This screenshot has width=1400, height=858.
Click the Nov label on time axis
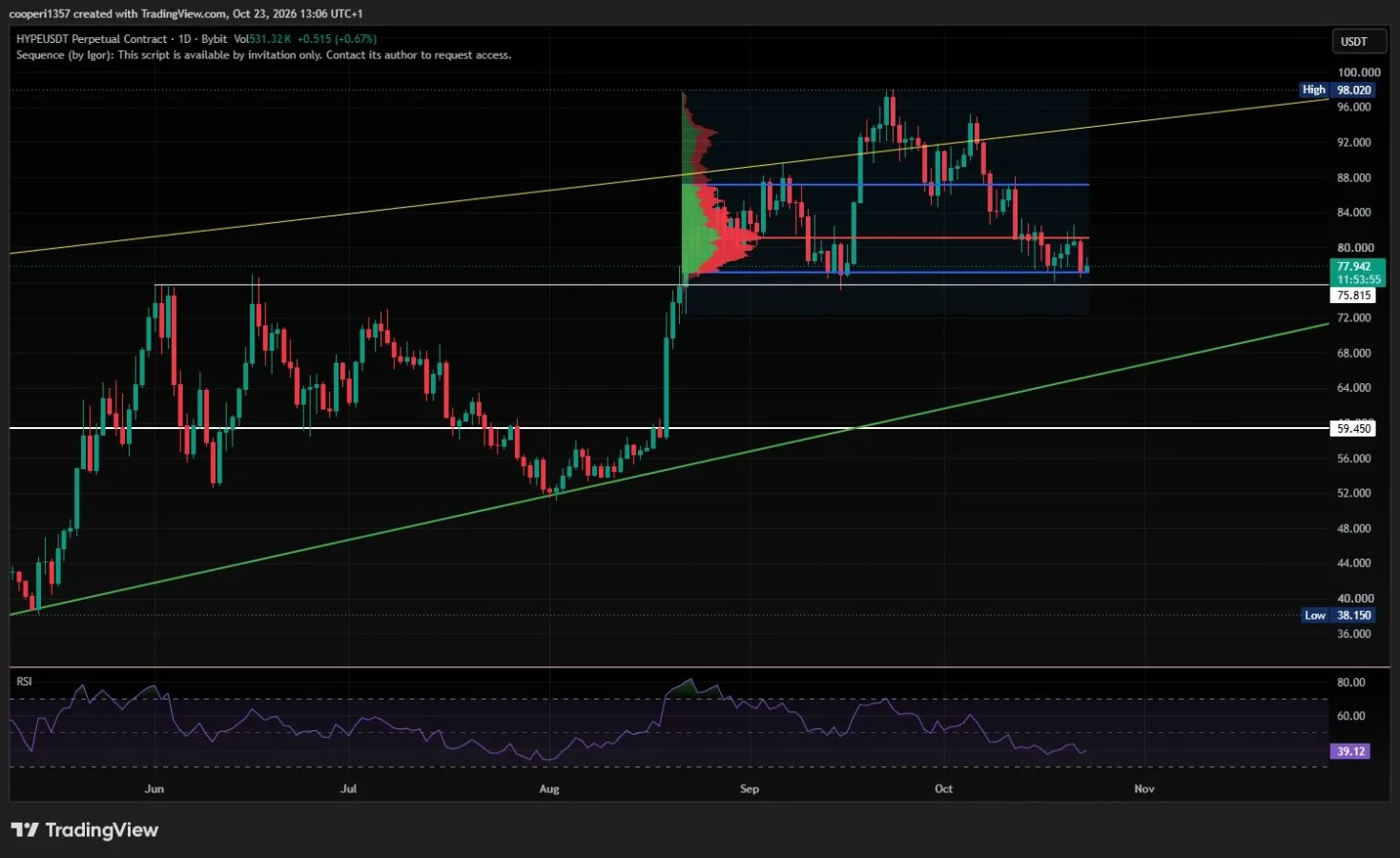coord(1144,788)
